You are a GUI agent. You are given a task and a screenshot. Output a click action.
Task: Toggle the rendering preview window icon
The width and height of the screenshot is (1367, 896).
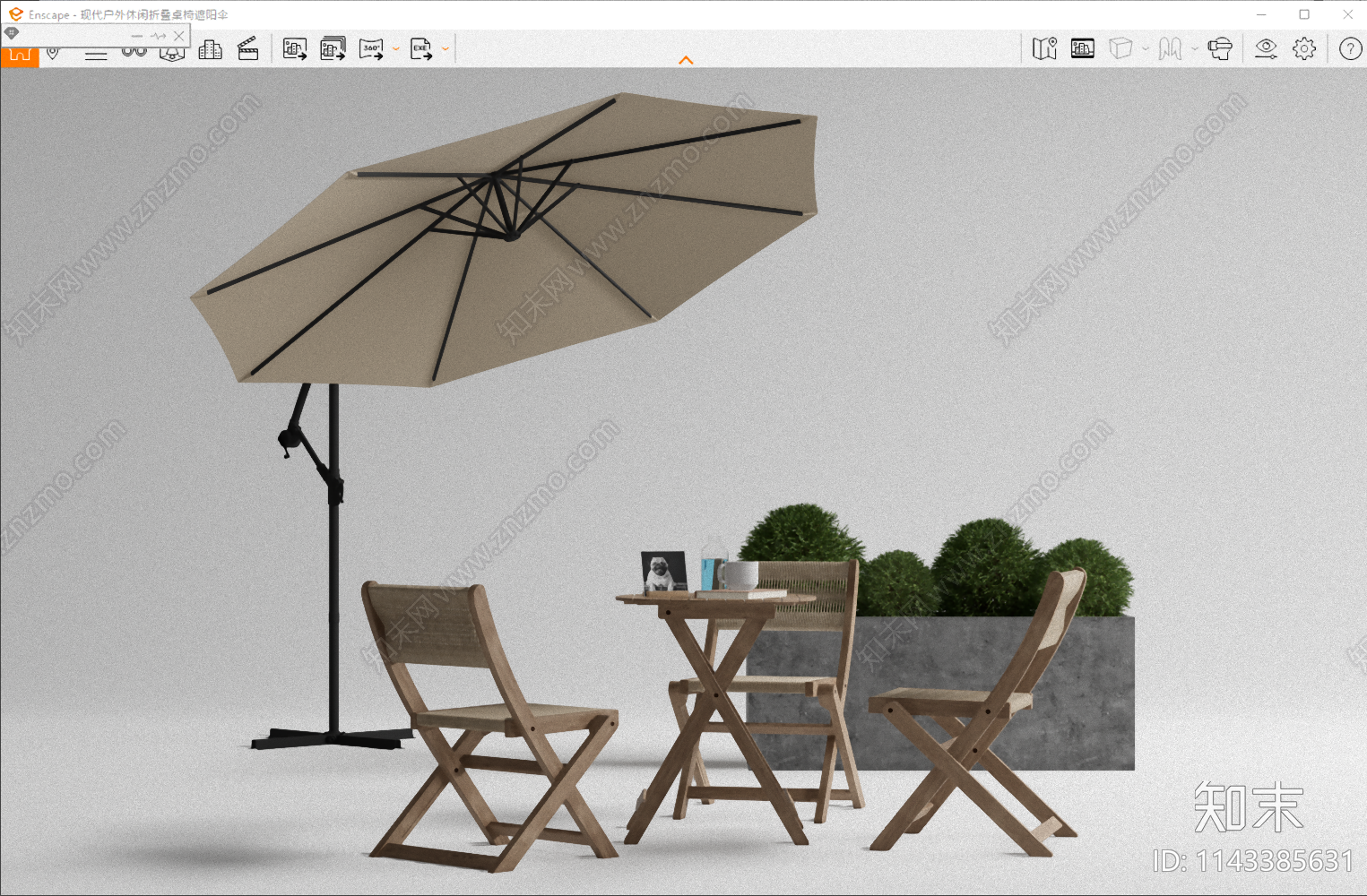point(1083,48)
